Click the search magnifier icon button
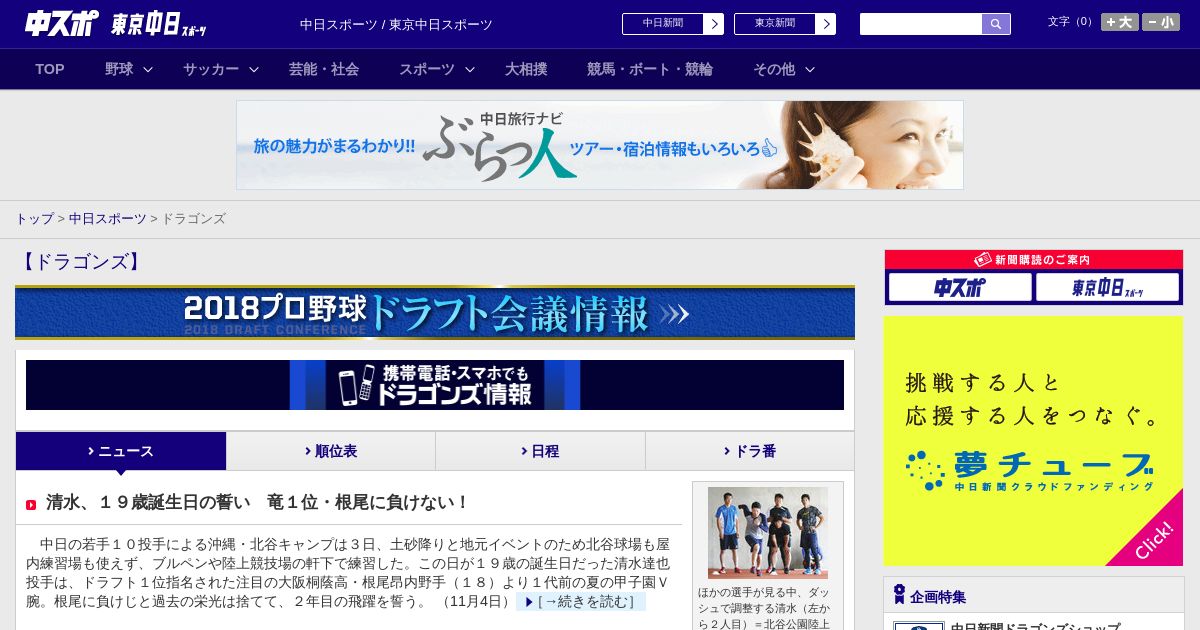The width and height of the screenshot is (1200, 630). click(x=996, y=24)
